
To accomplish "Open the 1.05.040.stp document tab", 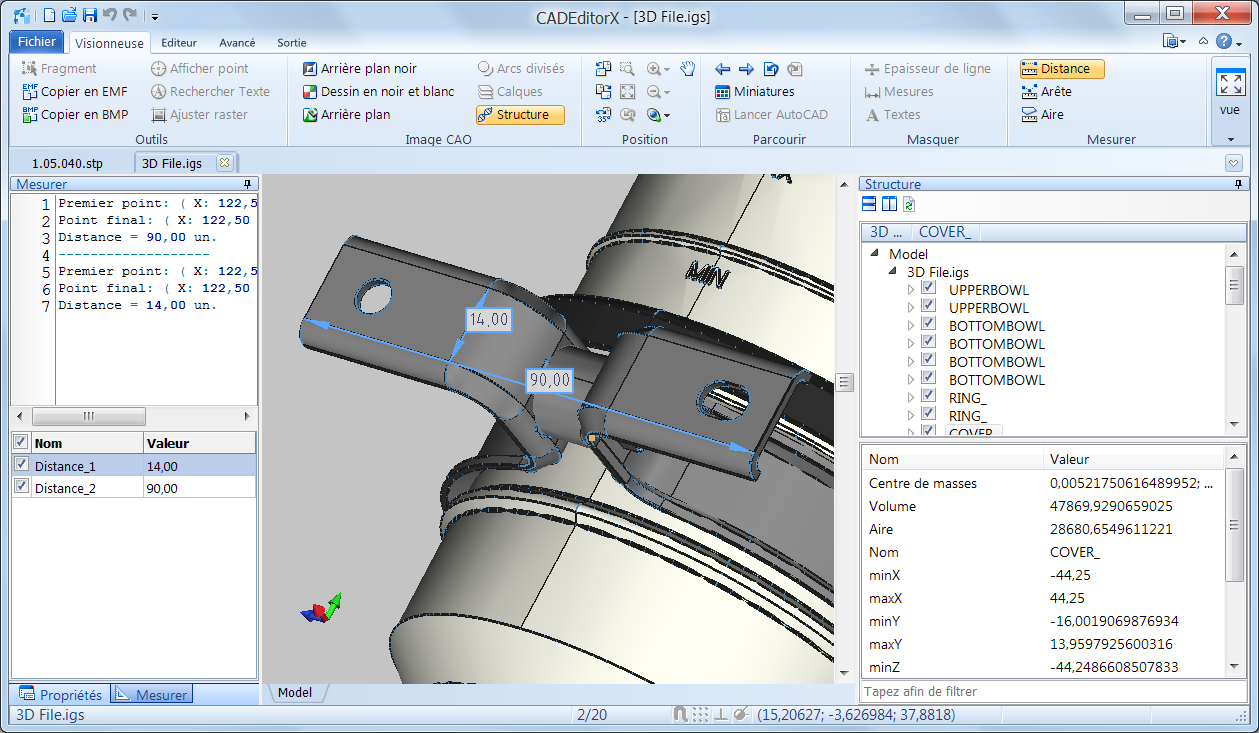I will click(x=67, y=163).
